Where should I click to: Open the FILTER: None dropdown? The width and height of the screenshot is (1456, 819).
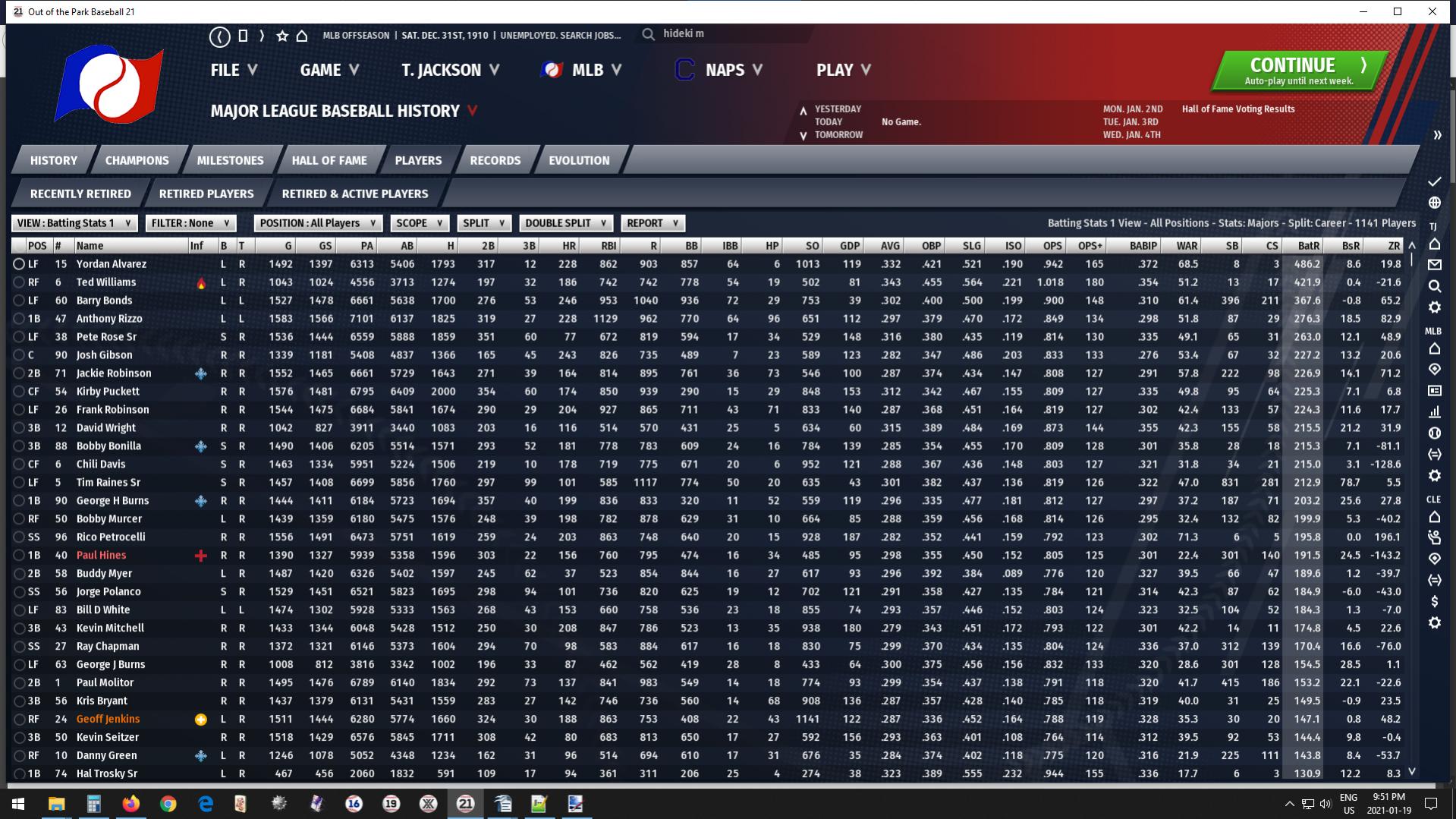click(190, 223)
